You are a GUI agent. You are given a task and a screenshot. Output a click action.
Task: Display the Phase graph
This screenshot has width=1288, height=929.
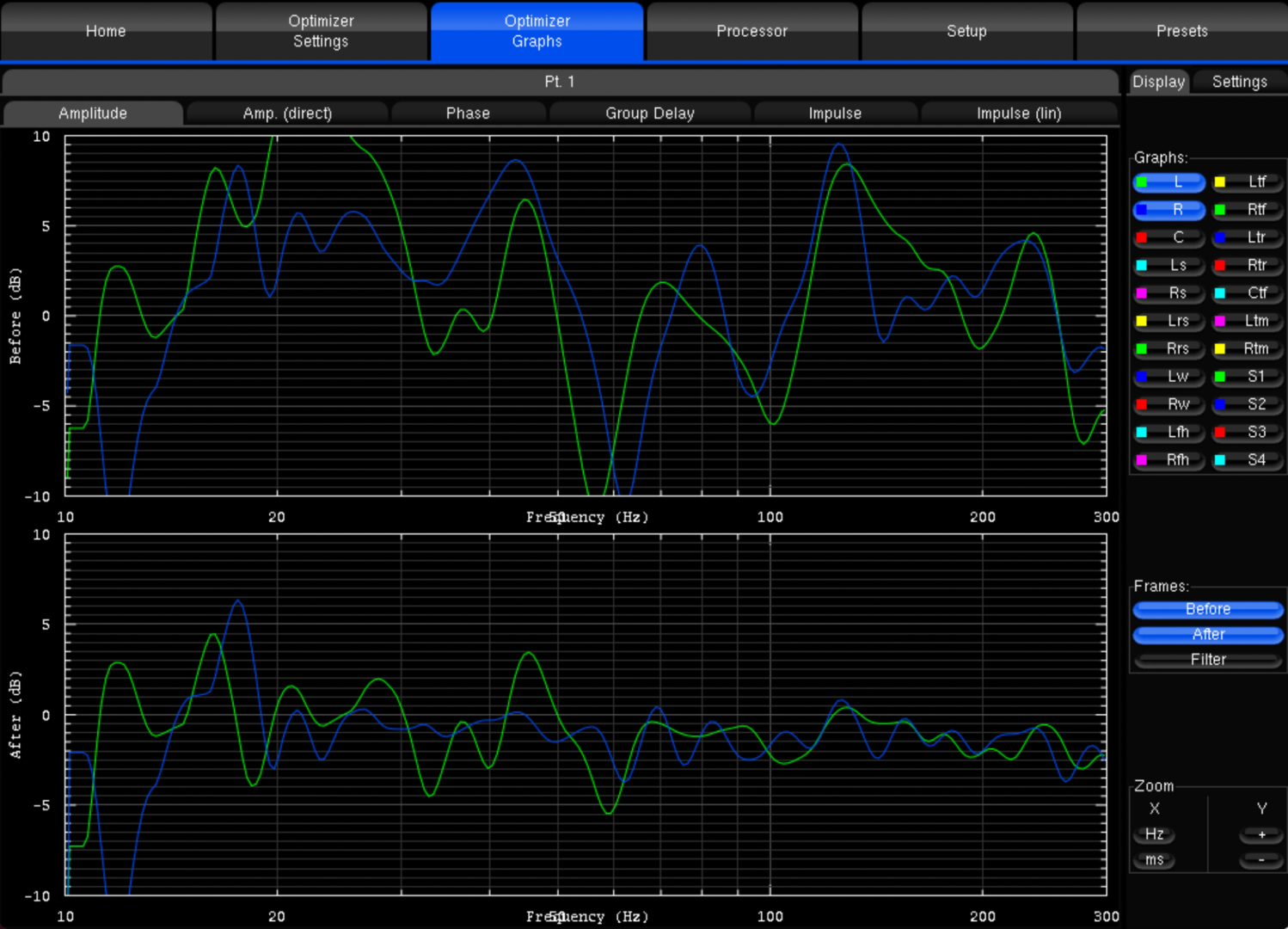[468, 113]
